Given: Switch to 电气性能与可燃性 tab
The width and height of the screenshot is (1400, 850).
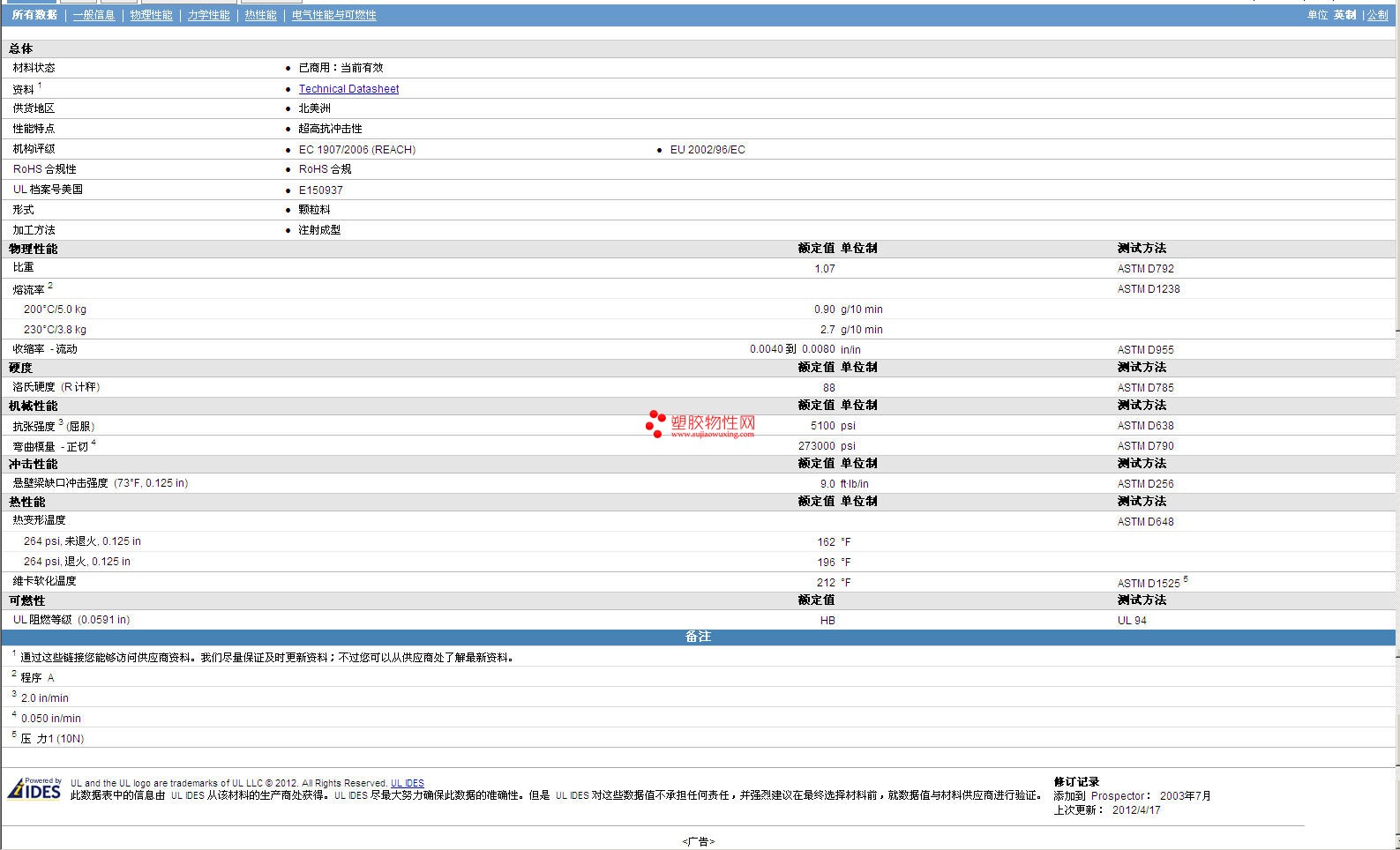Looking at the screenshot, I should point(333,15).
